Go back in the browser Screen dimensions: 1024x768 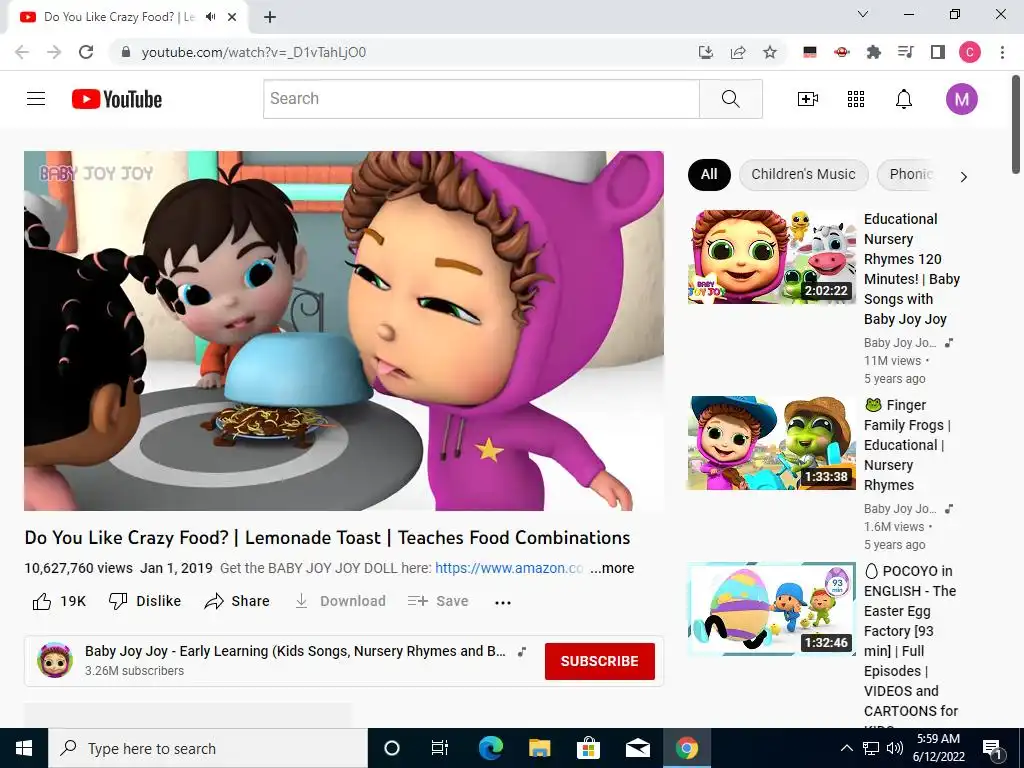click(22, 52)
